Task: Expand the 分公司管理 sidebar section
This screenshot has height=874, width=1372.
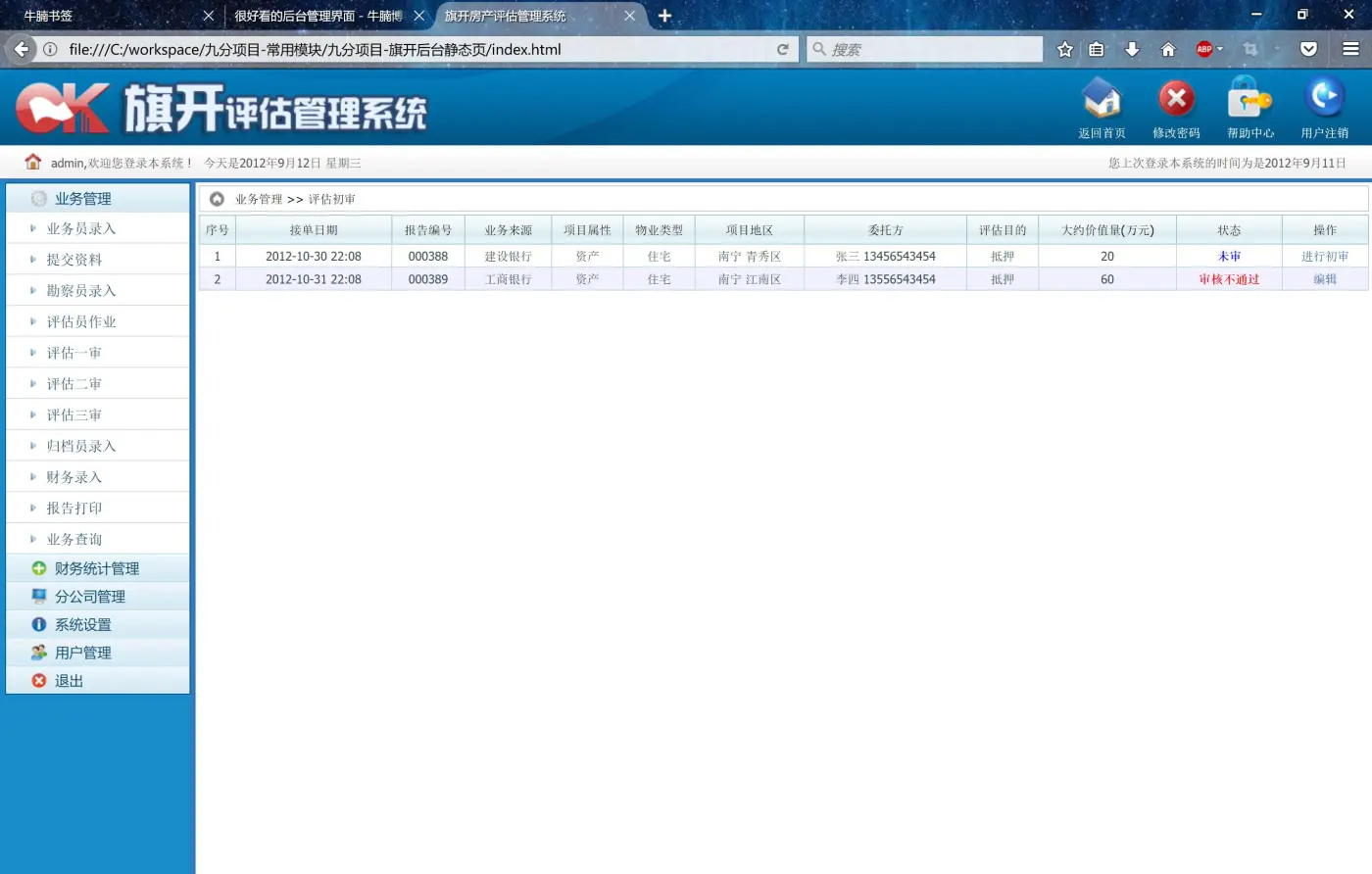Action: click(98, 597)
